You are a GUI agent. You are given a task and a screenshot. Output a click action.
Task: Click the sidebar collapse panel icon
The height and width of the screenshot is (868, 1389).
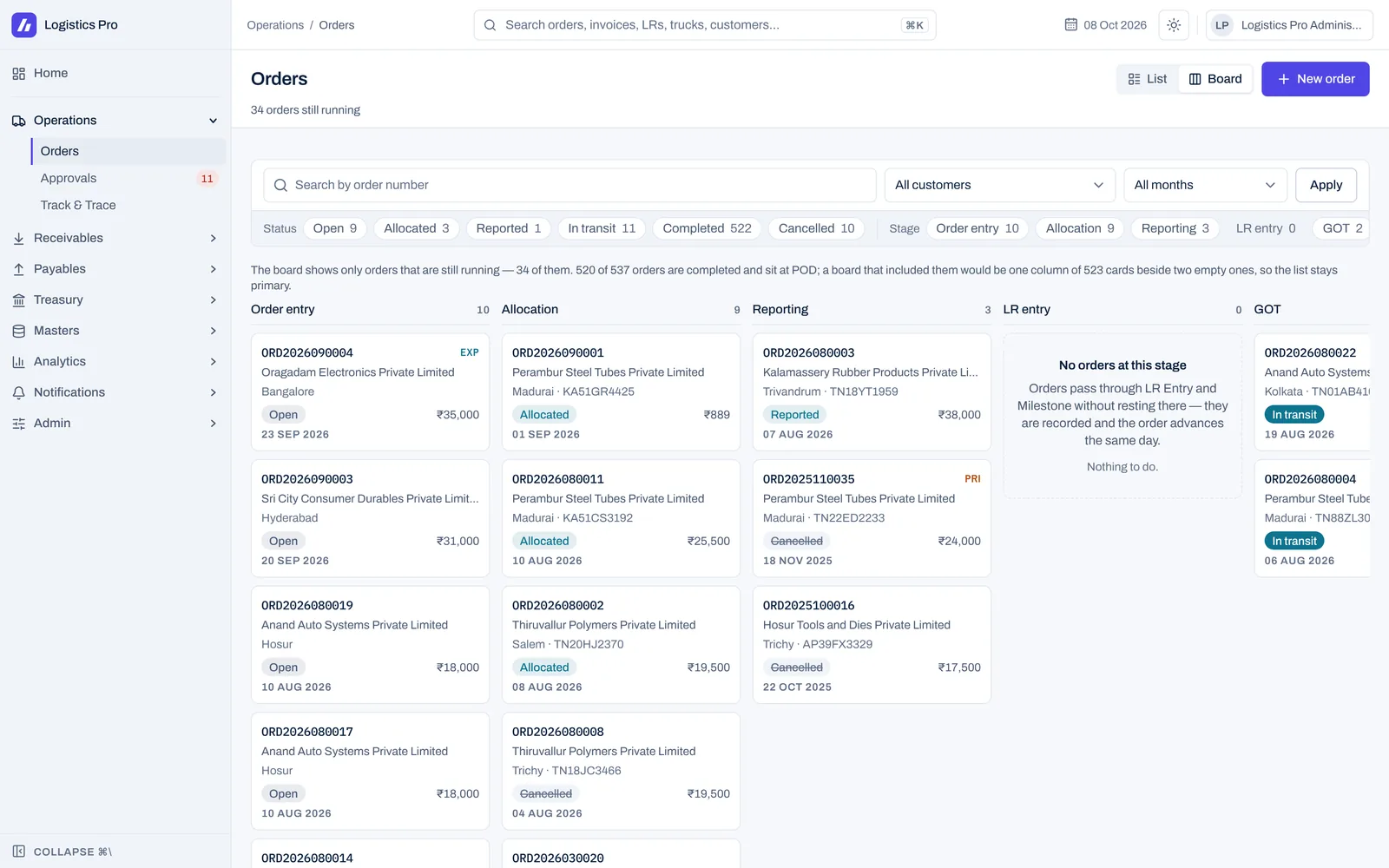[18, 852]
